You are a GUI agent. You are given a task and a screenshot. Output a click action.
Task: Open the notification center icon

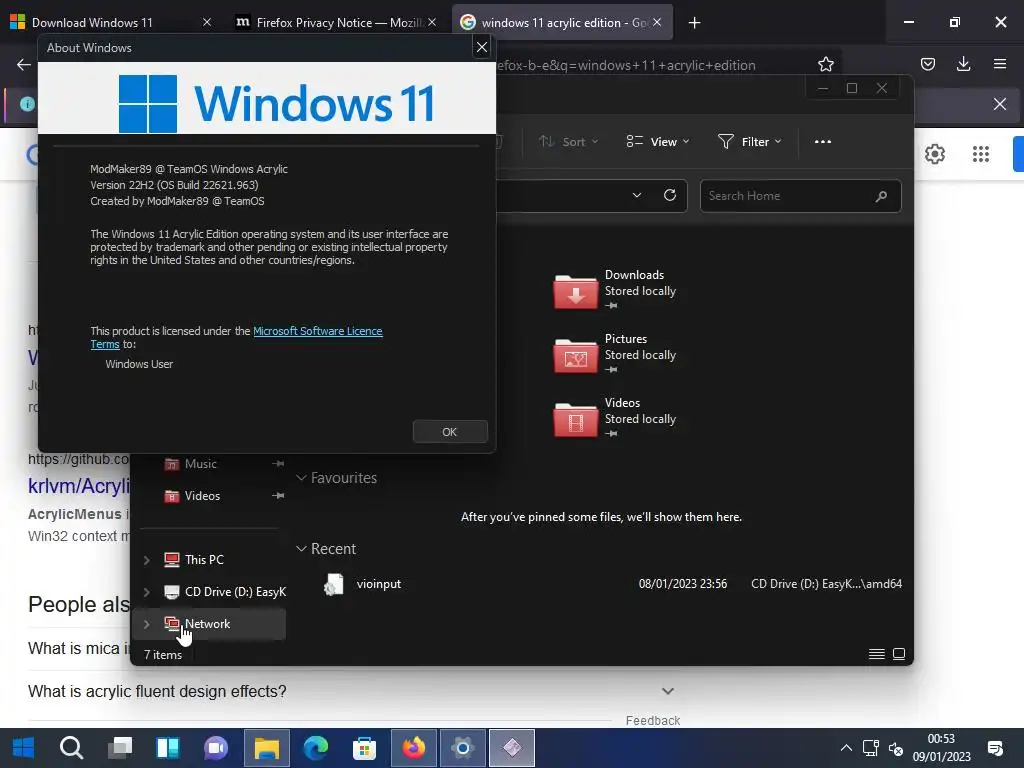pos(995,748)
